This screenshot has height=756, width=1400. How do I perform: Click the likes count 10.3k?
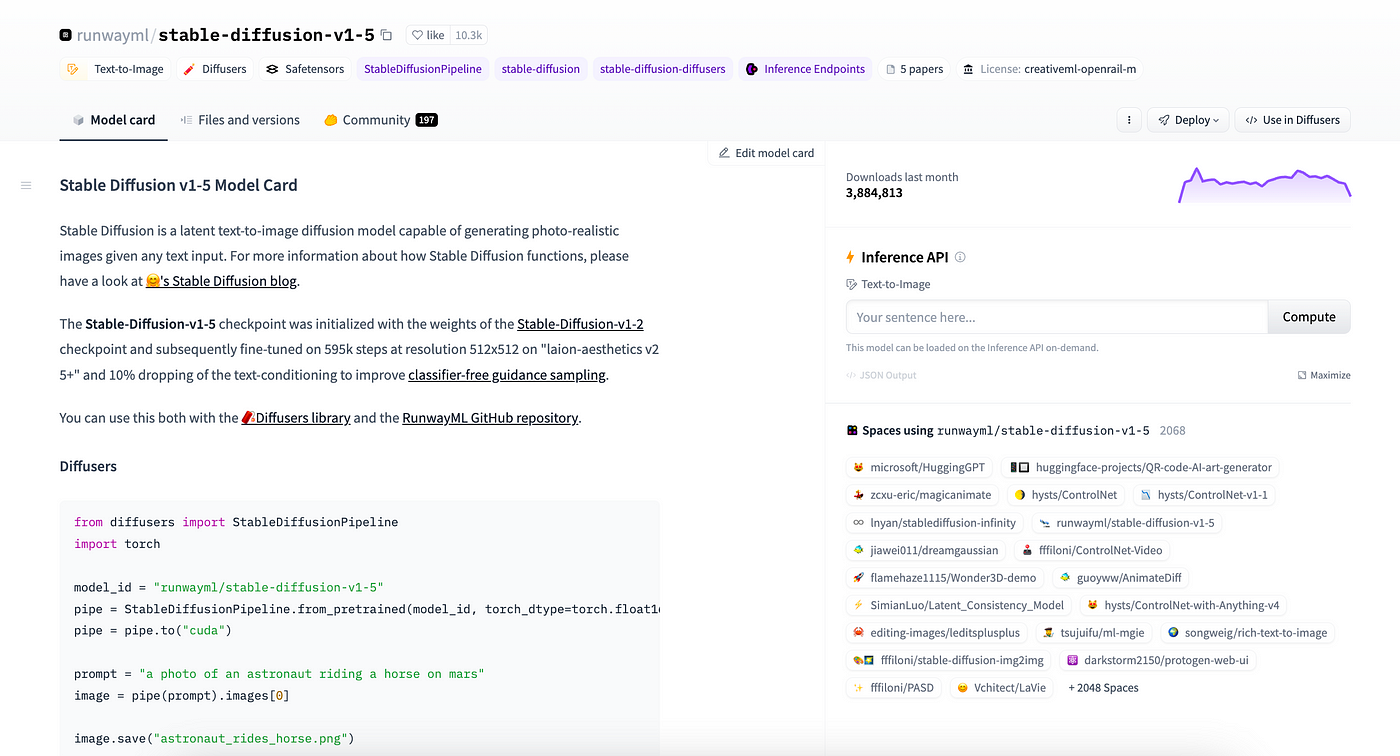point(468,35)
